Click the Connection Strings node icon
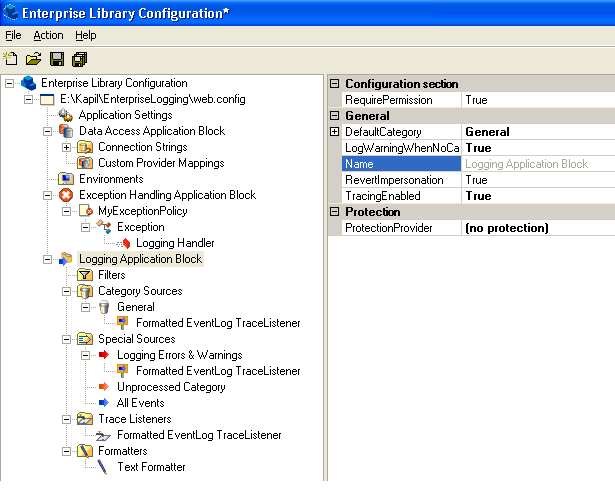The height and width of the screenshot is (490, 615). coord(85,147)
